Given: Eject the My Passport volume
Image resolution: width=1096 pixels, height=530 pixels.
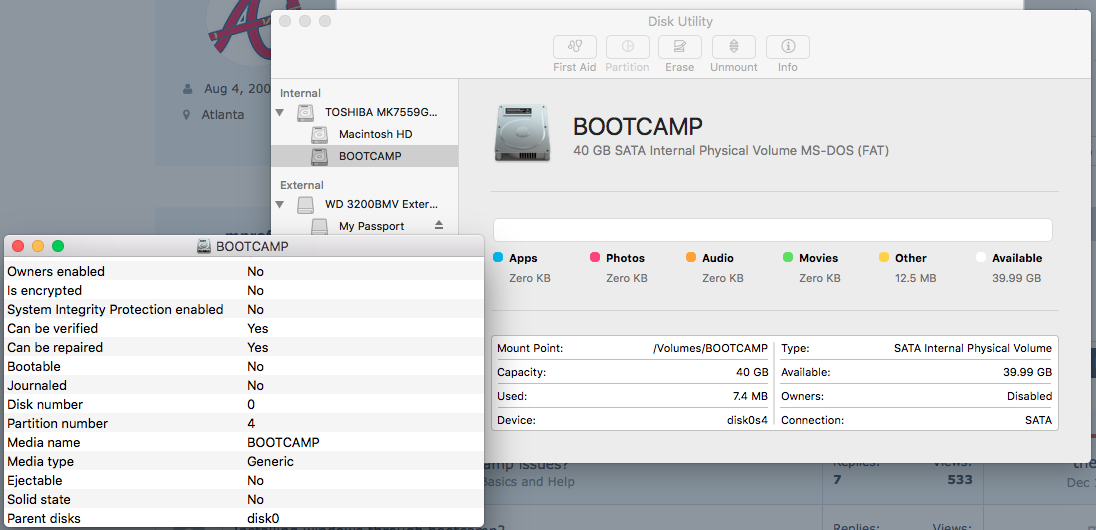Looking at the screenshot, I should click(439, 225).
